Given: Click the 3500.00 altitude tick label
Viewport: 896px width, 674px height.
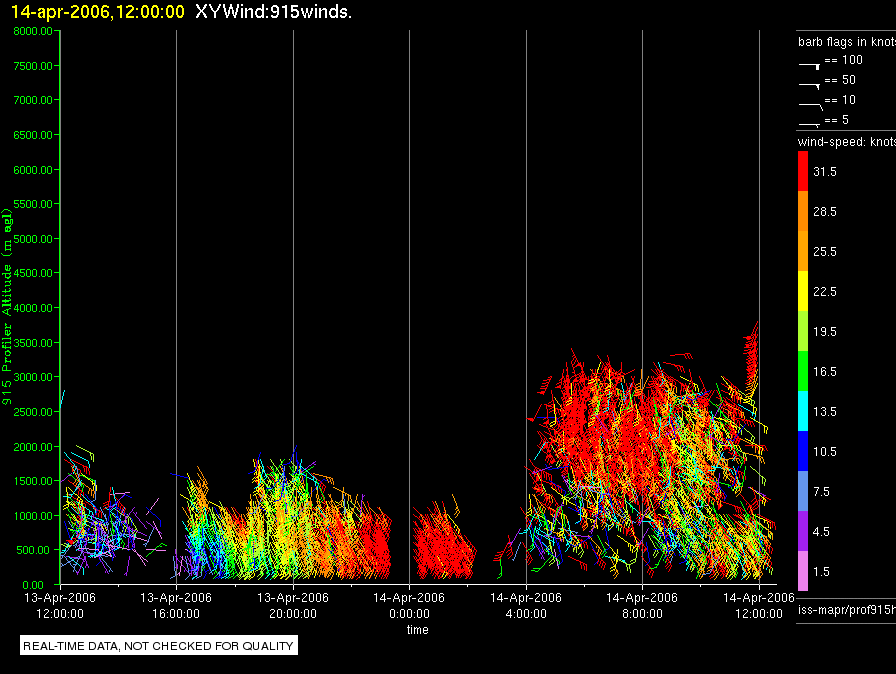Looking at the screenshot, I should (33, 343).
